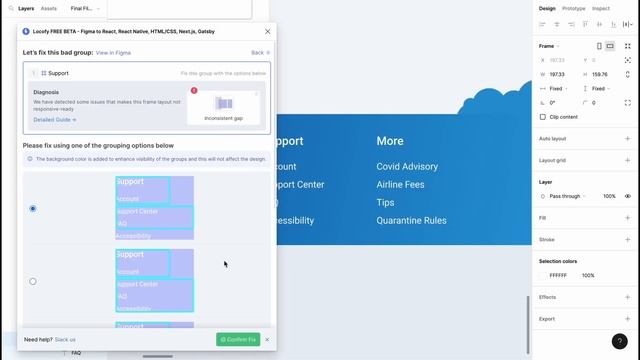This screenshot has height=360, width=640.
Task: Open horizontal resizing Fixed dropdown
Action: click(558, 89)
